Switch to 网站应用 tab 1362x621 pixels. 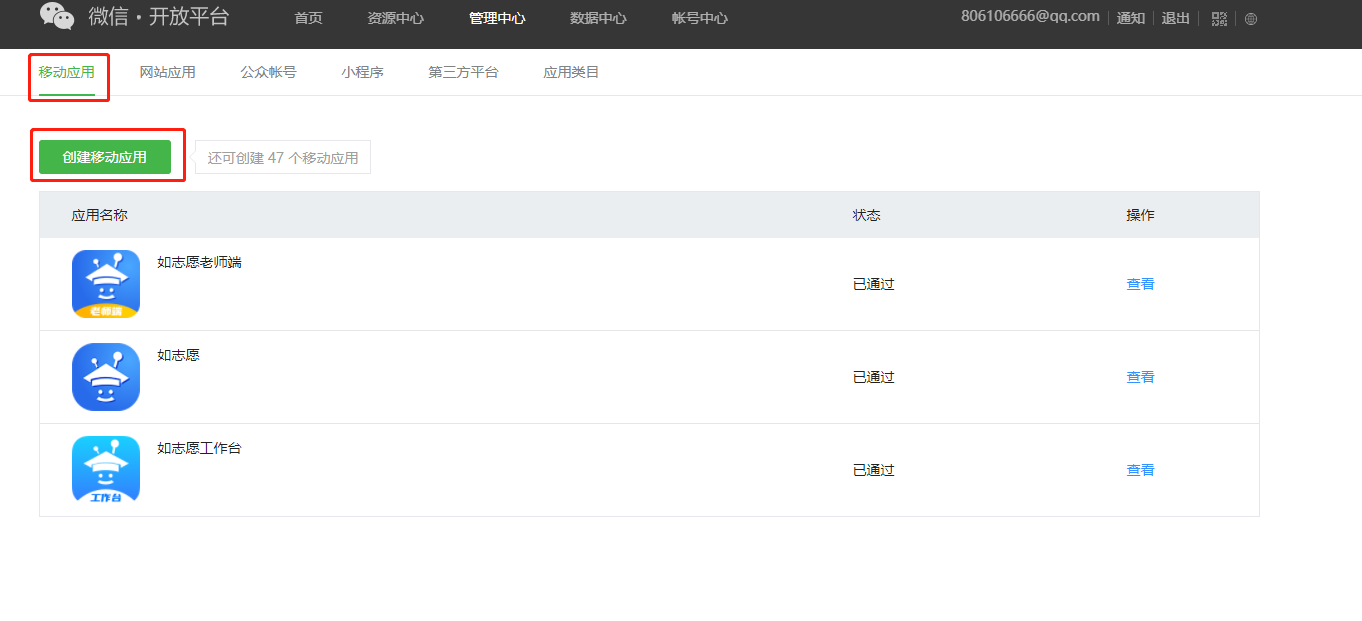click(x=168, y=72)
